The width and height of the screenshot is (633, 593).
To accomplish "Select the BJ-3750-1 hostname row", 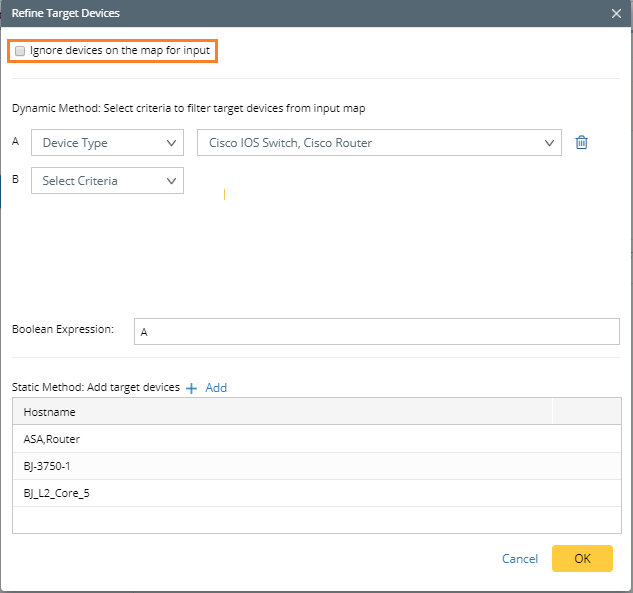I will coord(316,466).
